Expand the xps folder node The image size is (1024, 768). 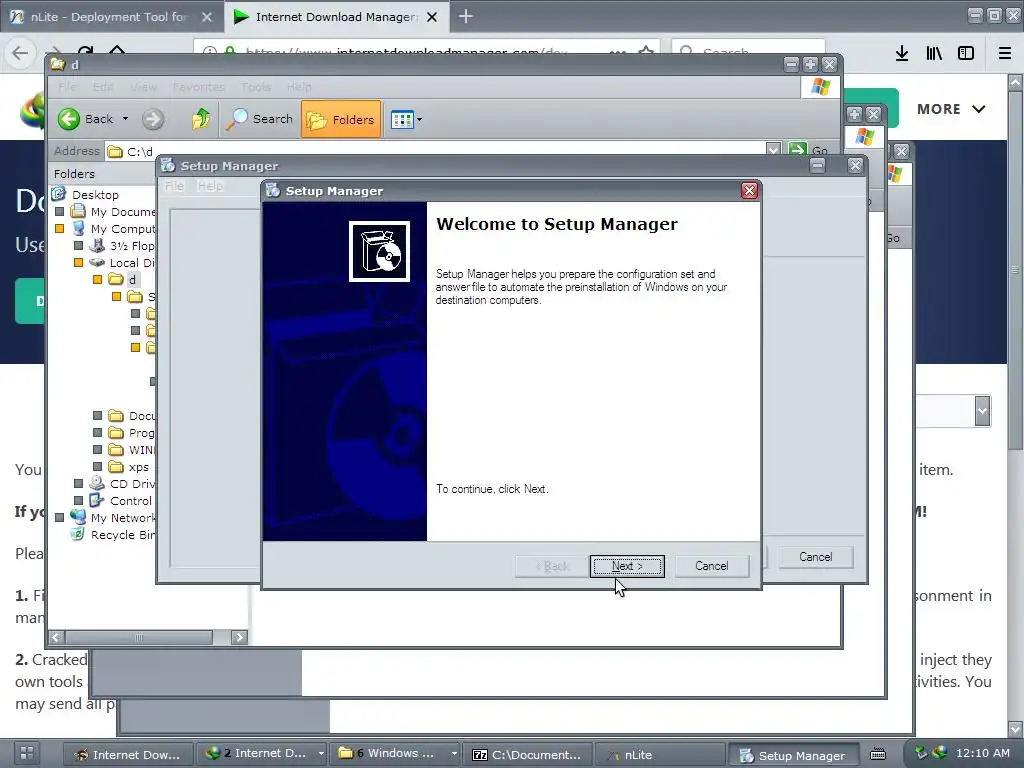point(97,467)
